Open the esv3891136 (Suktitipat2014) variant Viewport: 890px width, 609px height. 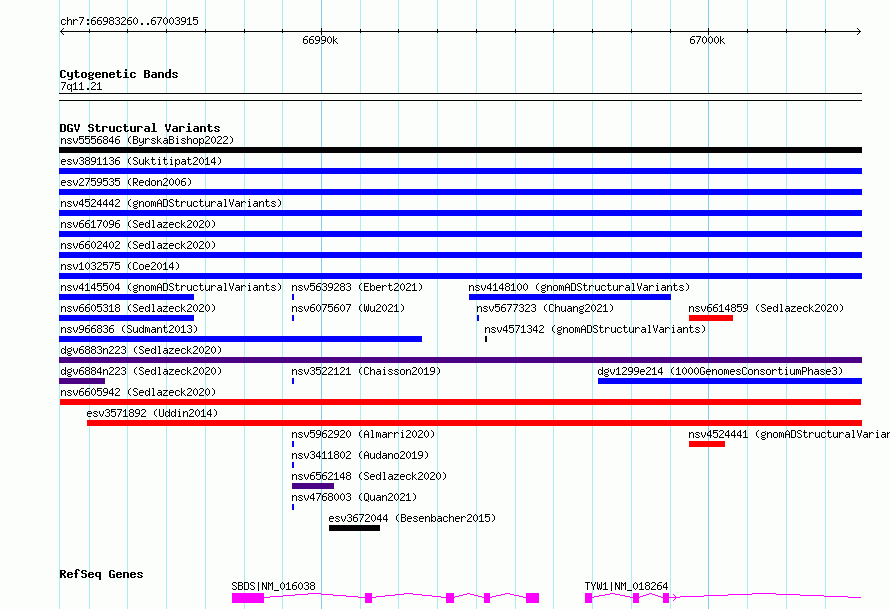click(141, 161)
